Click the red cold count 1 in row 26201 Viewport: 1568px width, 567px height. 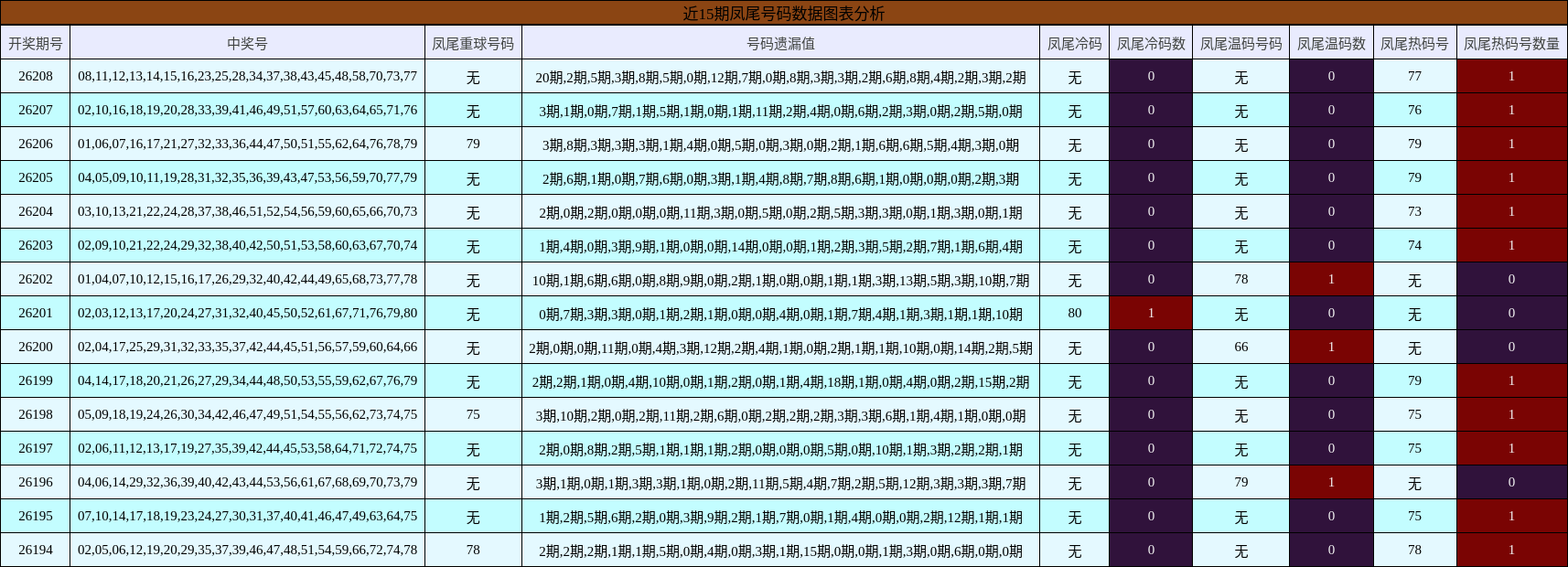coord(1151,314)
